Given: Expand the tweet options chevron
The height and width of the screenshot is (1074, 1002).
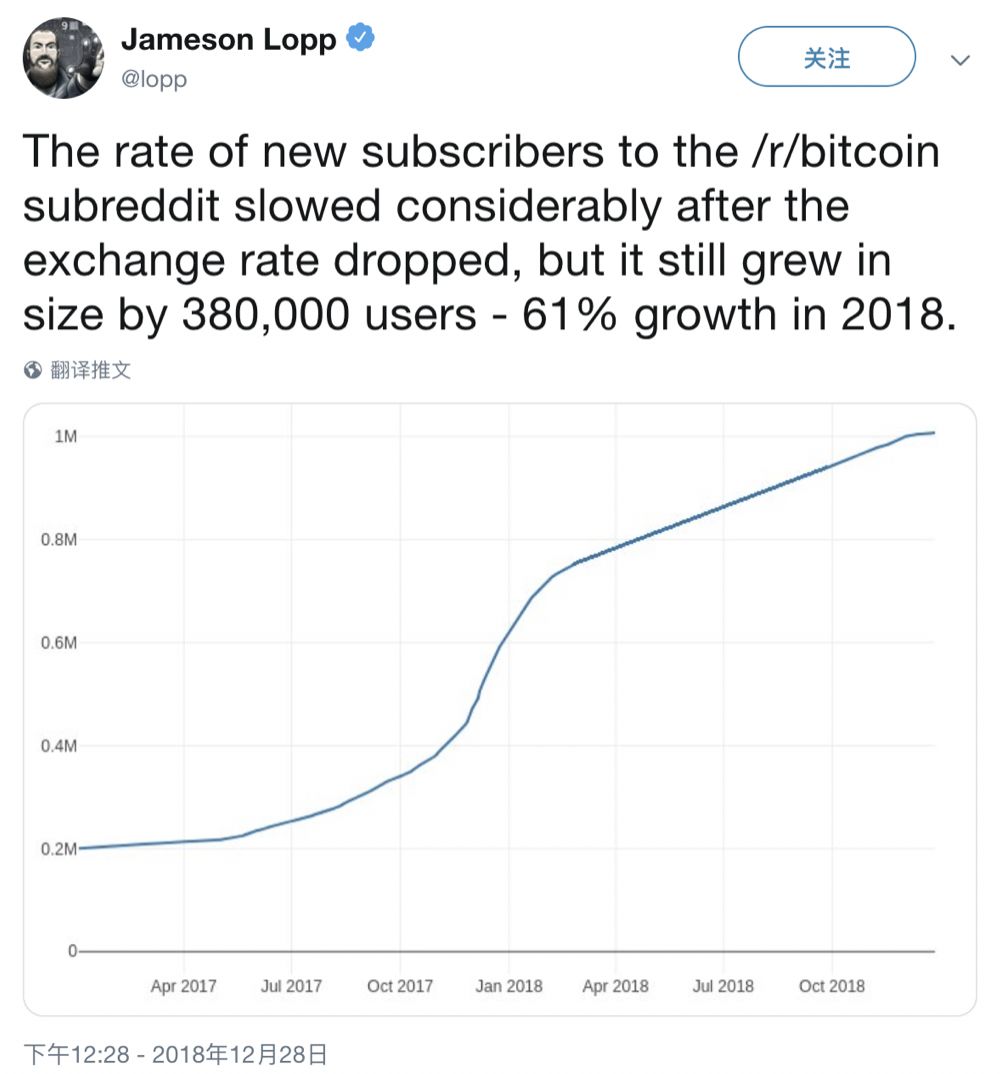Looking at the screenshot, I should point(960,59).
